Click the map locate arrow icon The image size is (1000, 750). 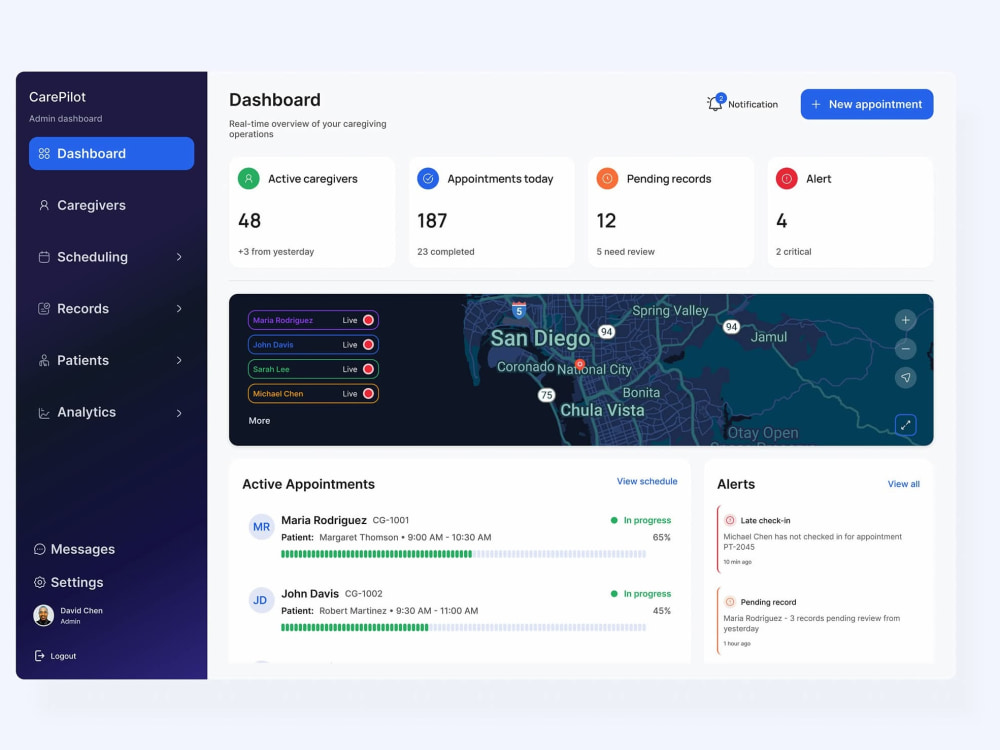coord(905,378)
